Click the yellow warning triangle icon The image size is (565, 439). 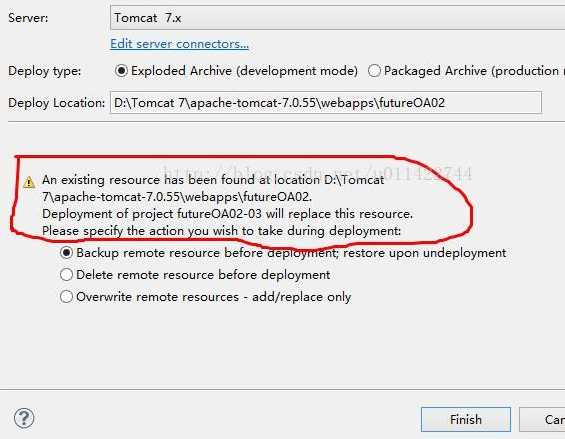pyautogui.click(x=29, y=182)
